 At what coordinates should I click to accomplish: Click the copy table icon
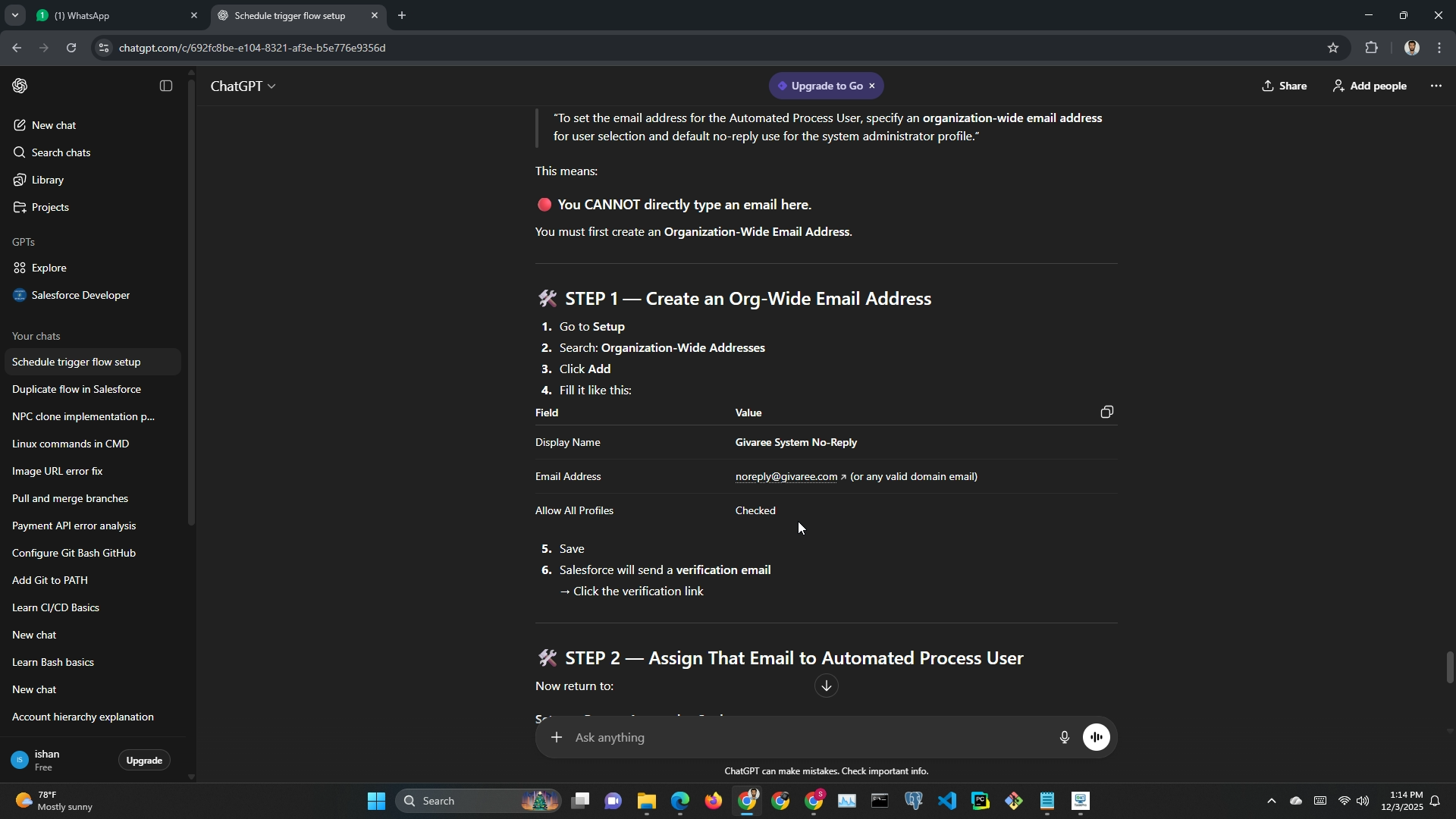point(1106,413)
